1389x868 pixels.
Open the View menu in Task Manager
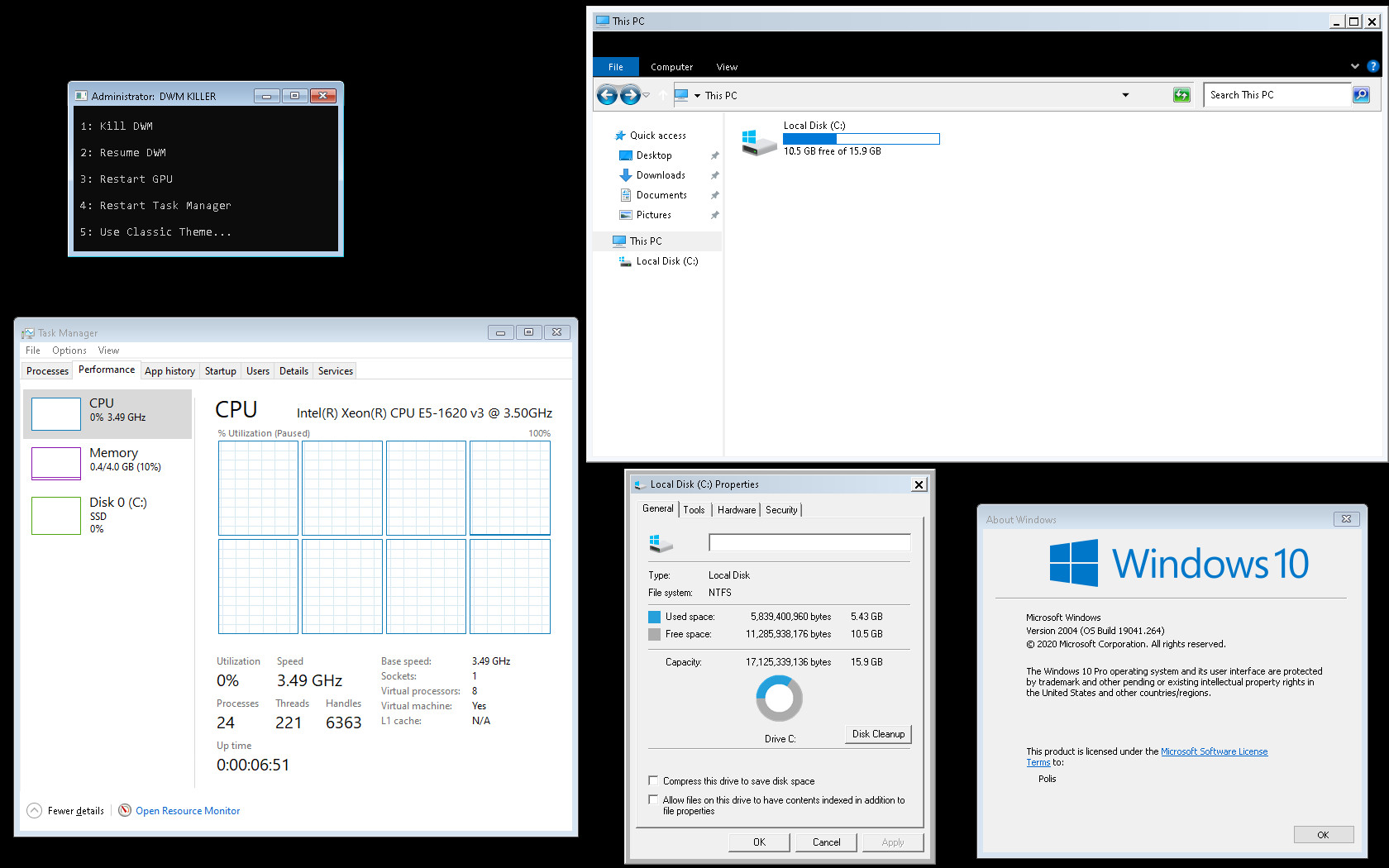tap(108, 351)
